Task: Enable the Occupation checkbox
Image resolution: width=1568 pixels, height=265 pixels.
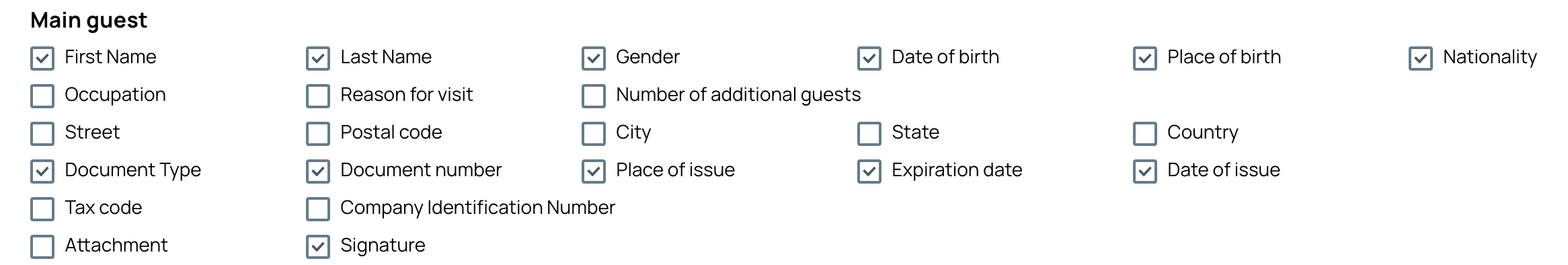Action: (42, 96)
